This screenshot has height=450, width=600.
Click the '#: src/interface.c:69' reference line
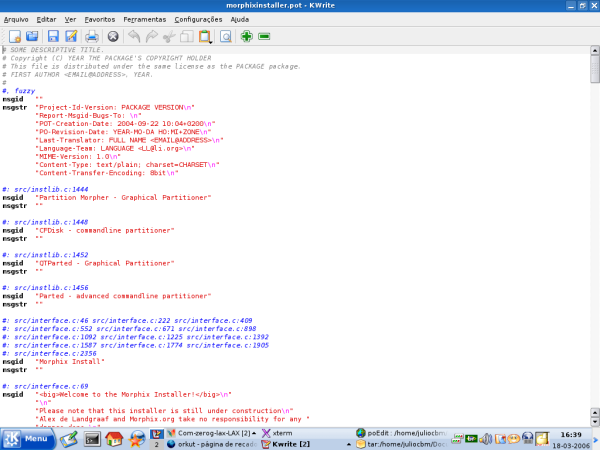coord(45,386)
